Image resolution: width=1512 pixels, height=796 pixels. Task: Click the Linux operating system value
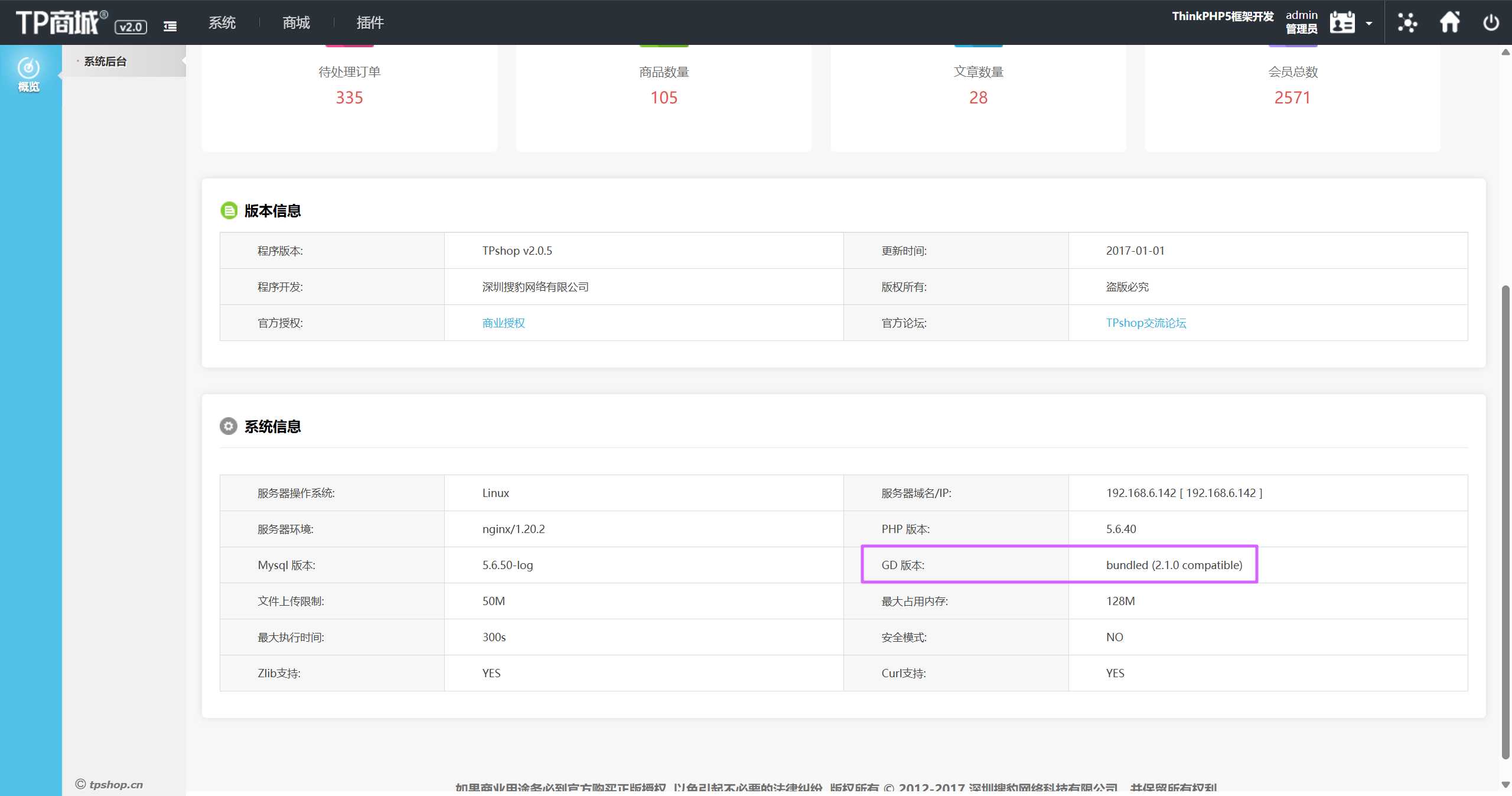(x=496, y=493)
